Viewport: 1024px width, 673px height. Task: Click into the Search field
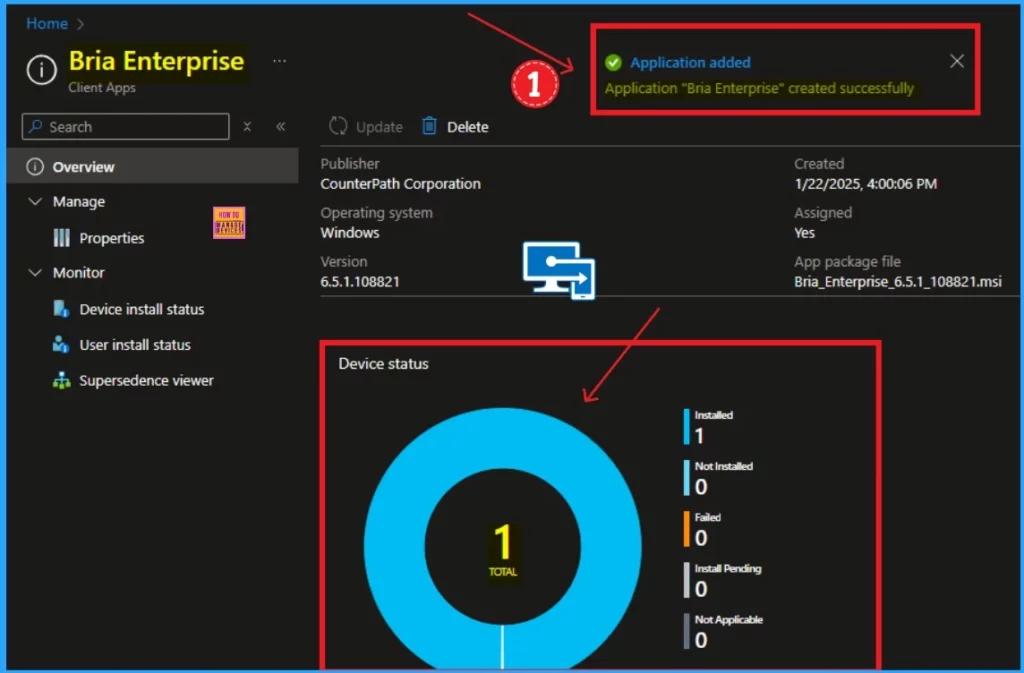pos(125,127)
